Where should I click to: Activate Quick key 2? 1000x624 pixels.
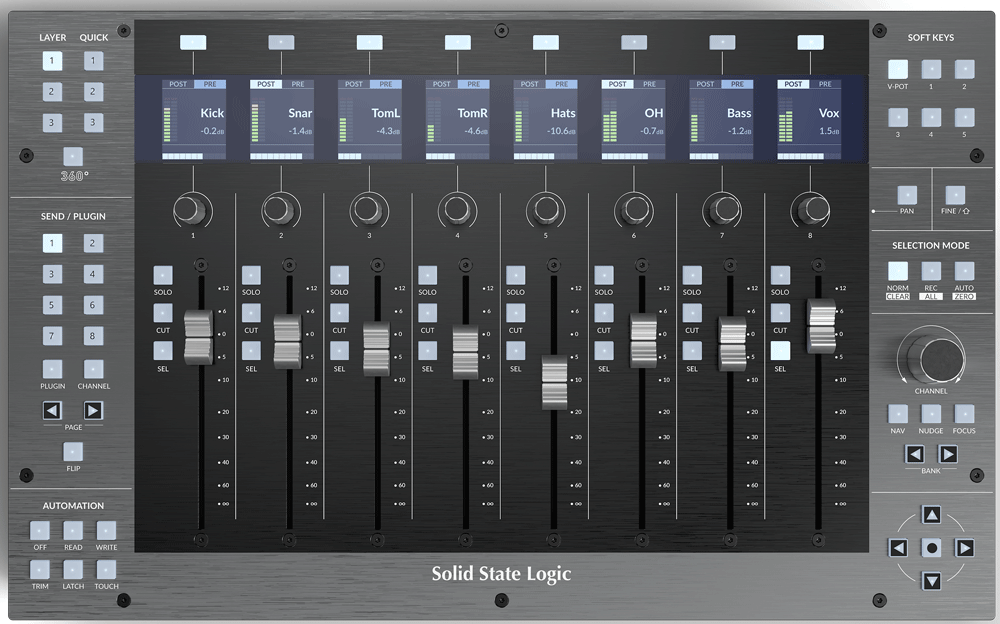(x=93, y=91)
